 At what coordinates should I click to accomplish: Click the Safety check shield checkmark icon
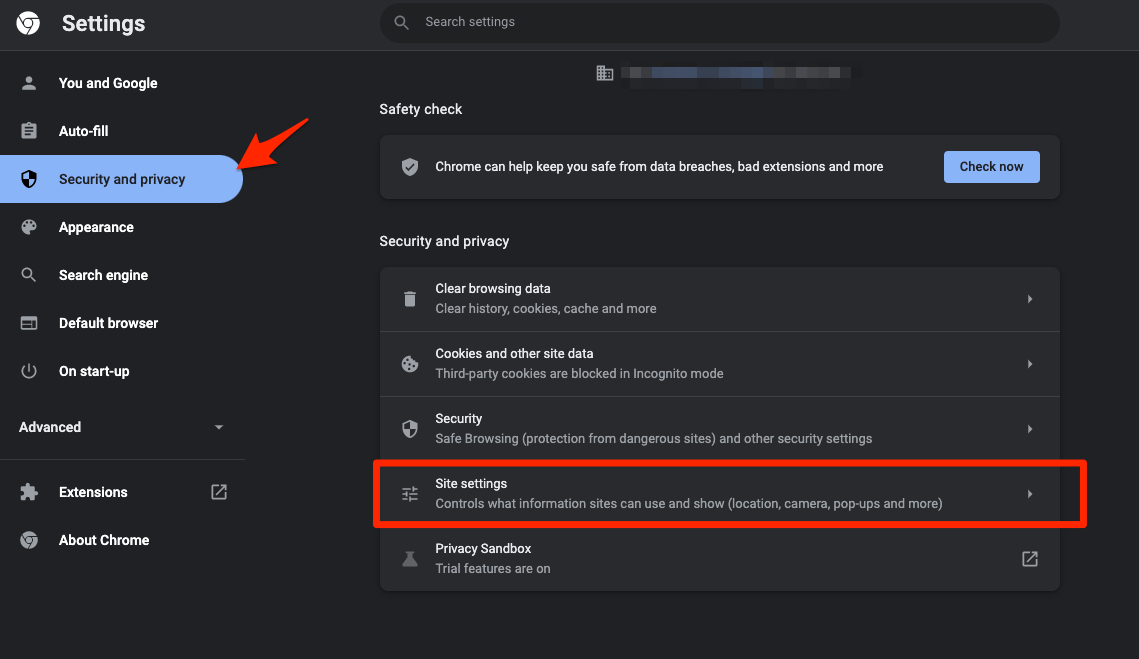coord(410,166)
